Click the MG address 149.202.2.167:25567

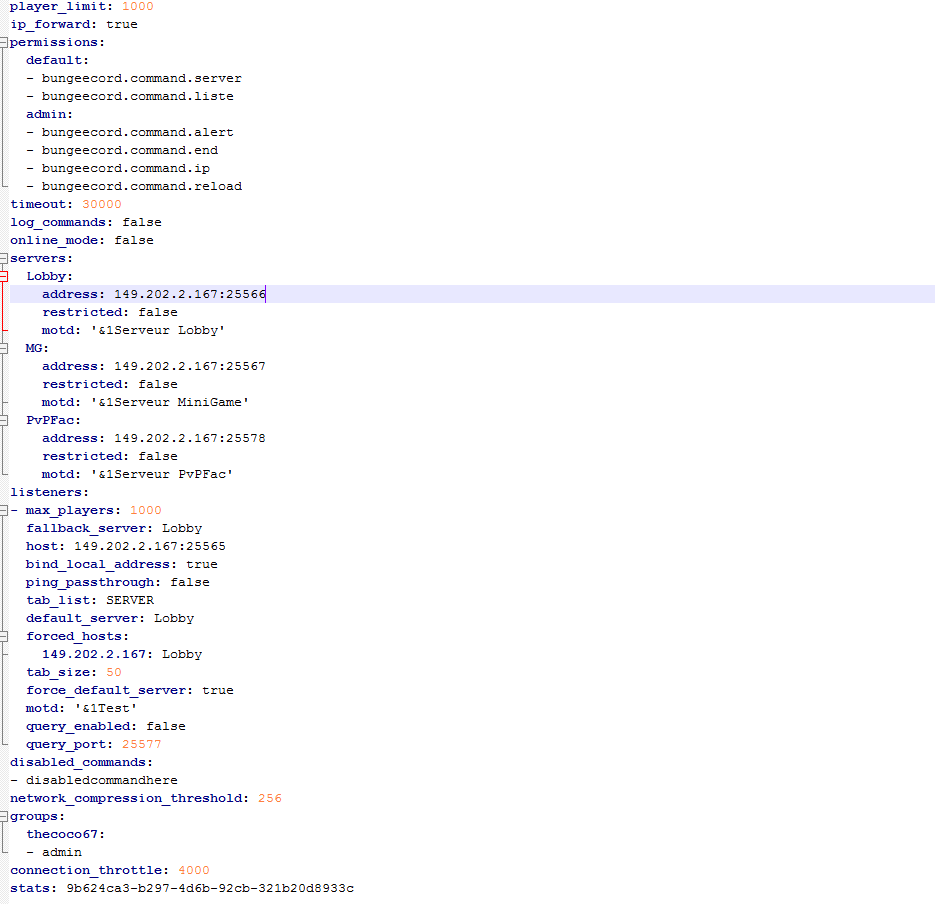point(190,366)
